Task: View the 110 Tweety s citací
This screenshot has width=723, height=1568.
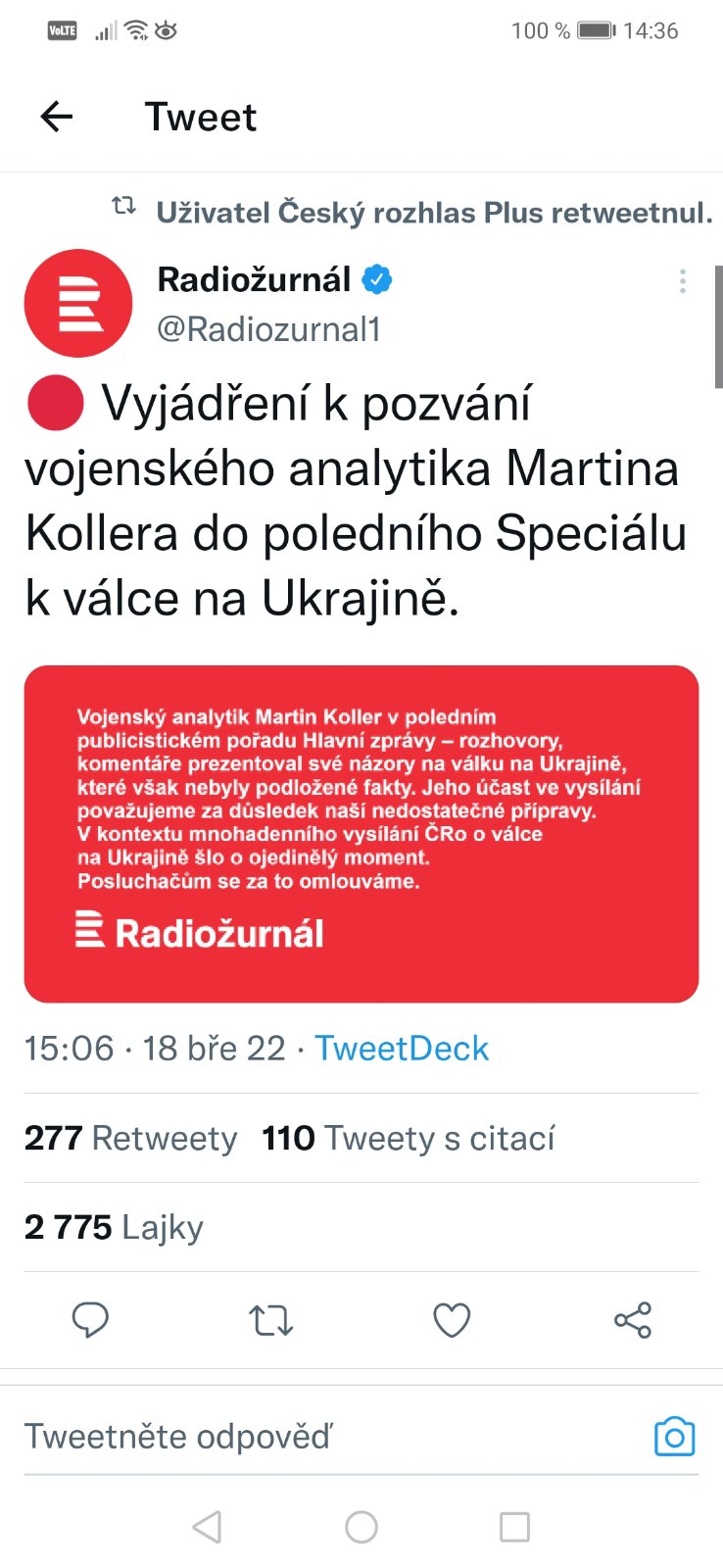Action: 408,1138
